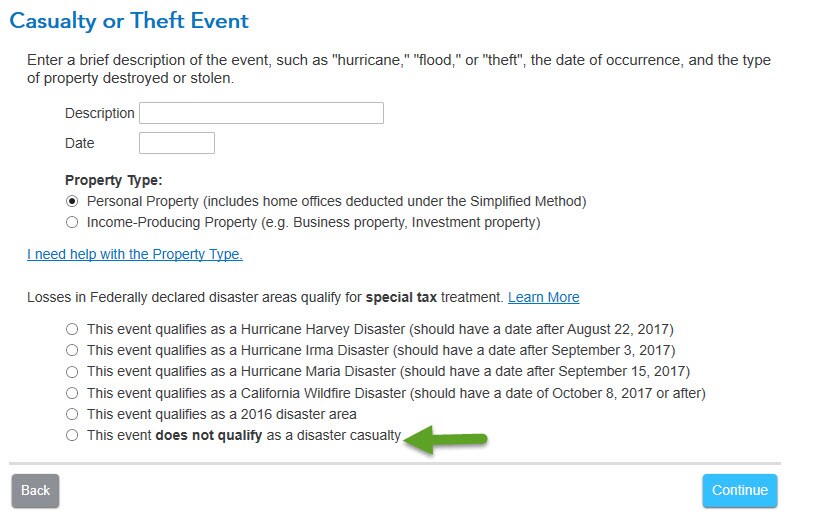Click the Casualty or Theft Event heading
The width and height of the screenshot is (817, 532).
(129, 21)
